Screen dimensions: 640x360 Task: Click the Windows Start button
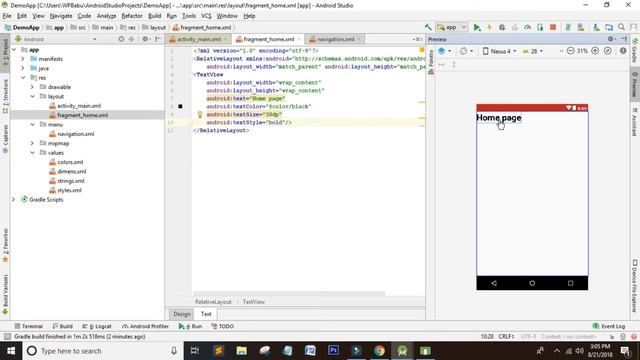pyautogui.click(x=11, y=351)
